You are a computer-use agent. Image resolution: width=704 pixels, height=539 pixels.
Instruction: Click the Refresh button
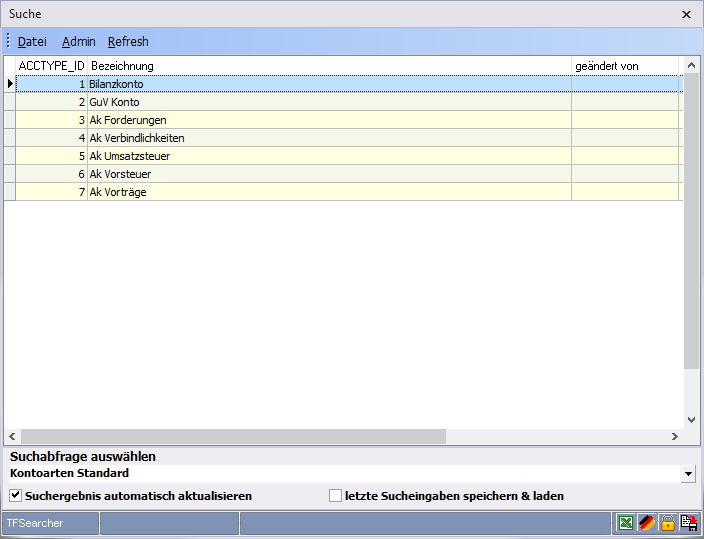[128, 41]
